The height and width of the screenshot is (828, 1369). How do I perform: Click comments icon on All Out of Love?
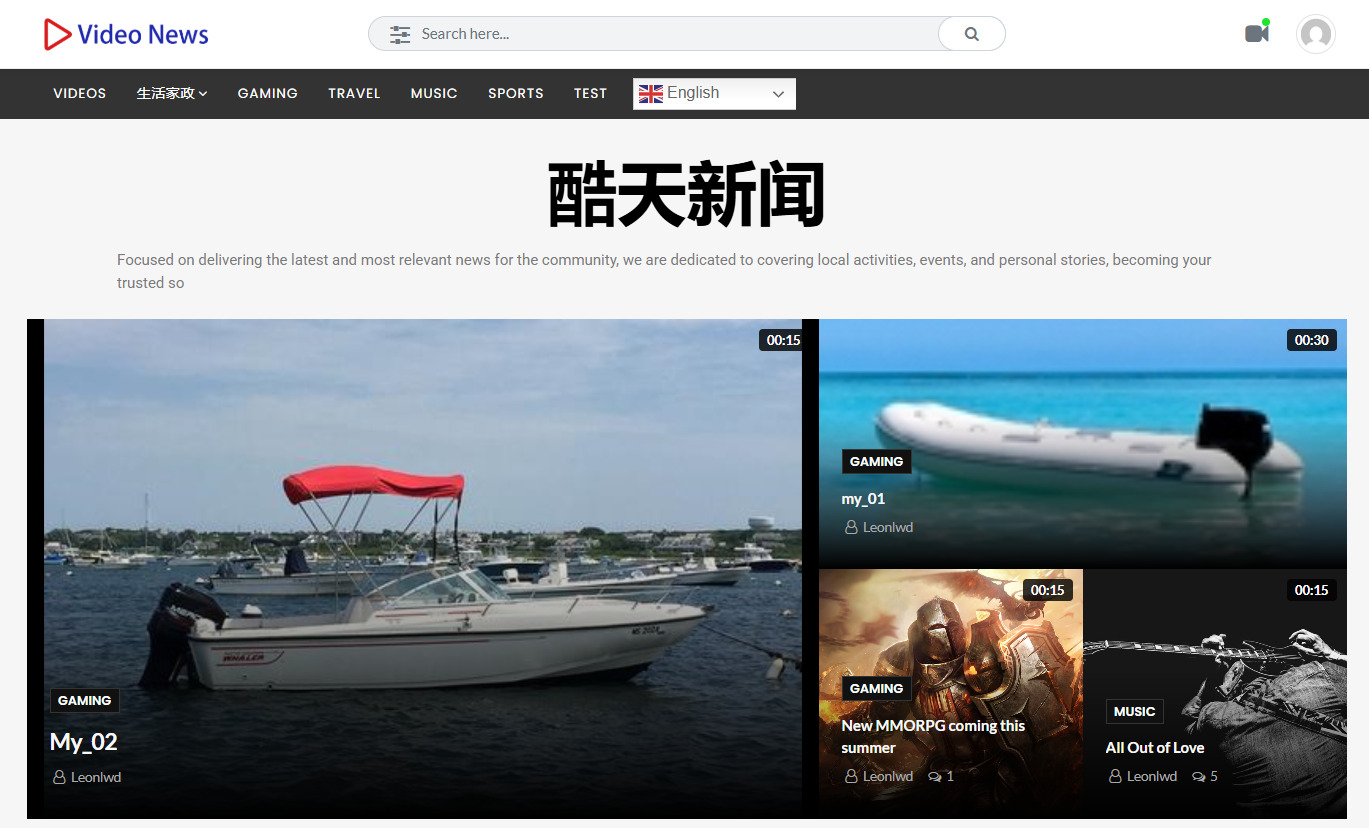[x=1199, y=776]
